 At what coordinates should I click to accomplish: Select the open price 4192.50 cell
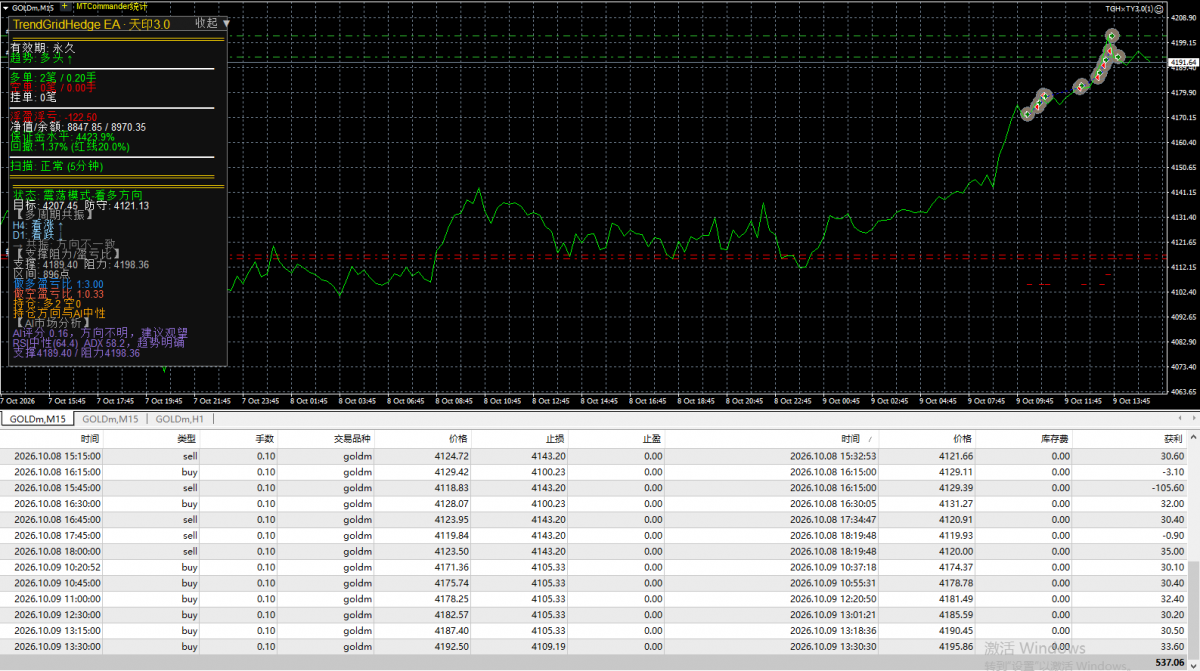pyautogui.click(x=452, y=646)
